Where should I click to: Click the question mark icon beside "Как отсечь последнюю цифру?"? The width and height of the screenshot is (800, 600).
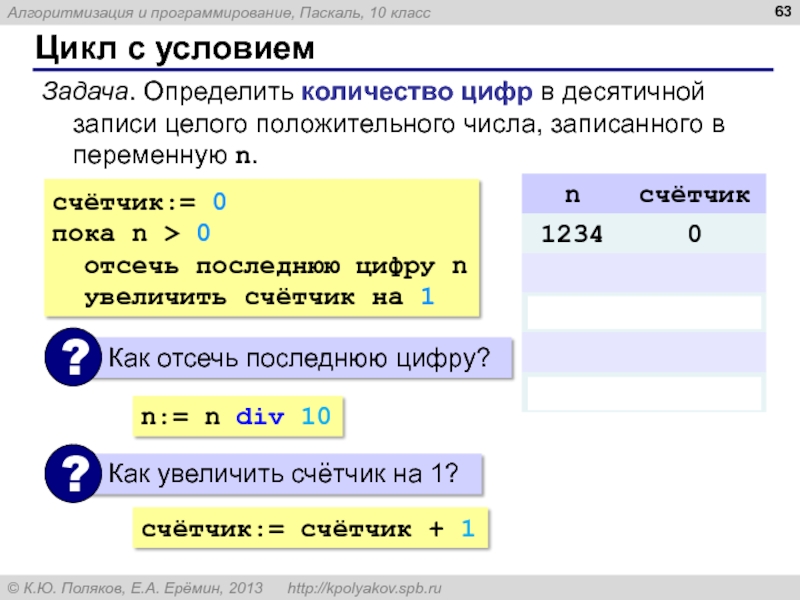(72, 358)
